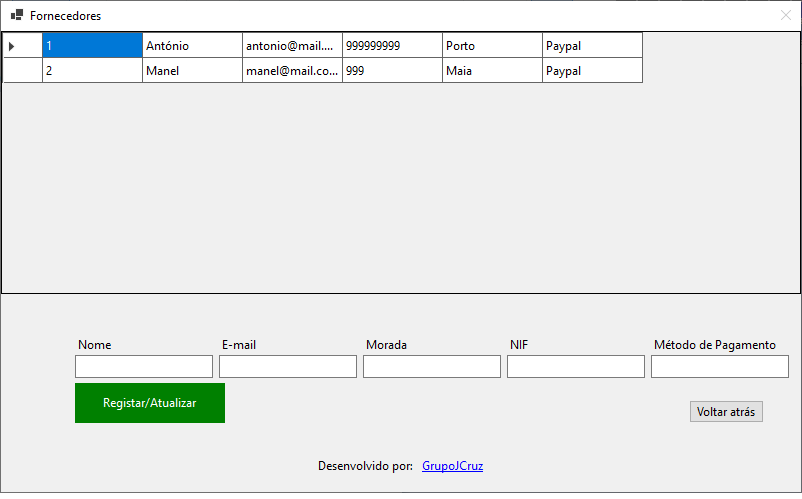802x499 pixels.
Task: Click the Fornecedores window title icon
Action: (x=16, y=16)
